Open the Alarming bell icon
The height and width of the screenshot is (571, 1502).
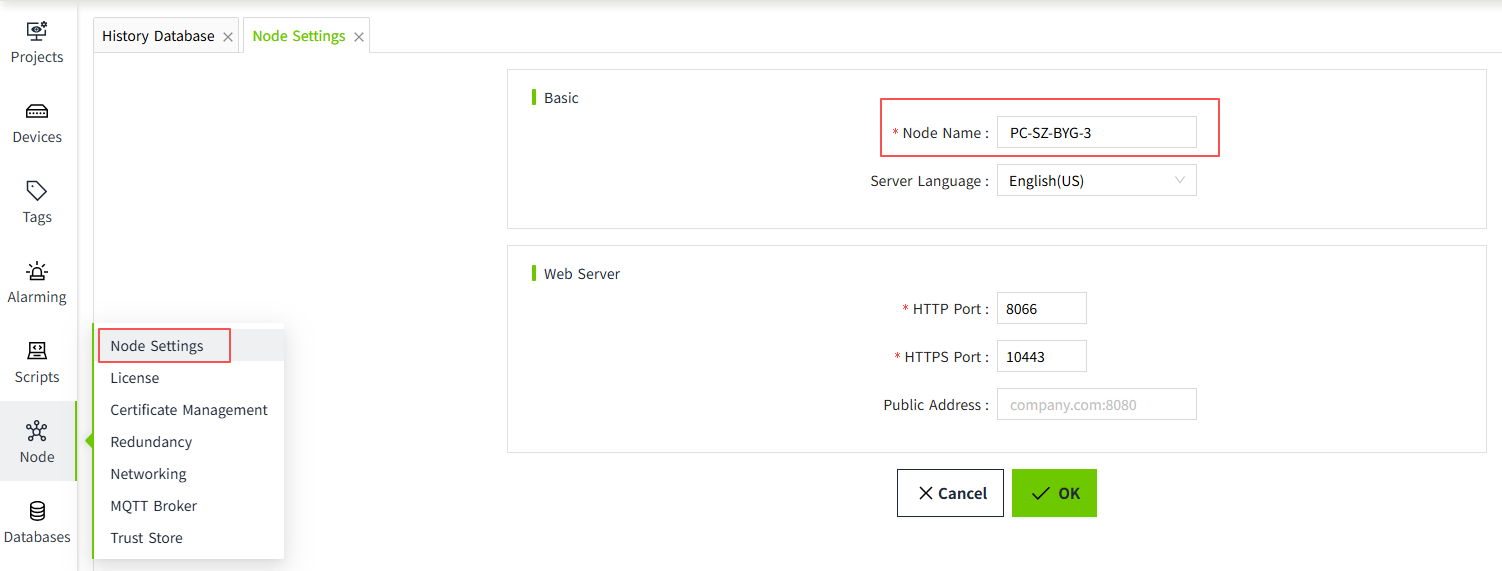coord(37,271)
